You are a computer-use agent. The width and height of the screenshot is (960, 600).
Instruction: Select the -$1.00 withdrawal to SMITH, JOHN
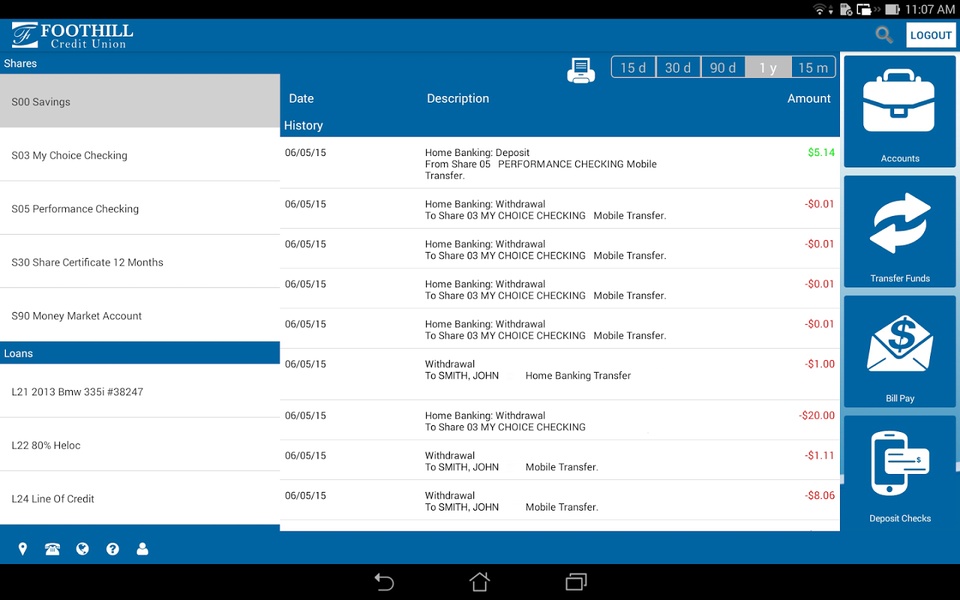tap(560, 374)
